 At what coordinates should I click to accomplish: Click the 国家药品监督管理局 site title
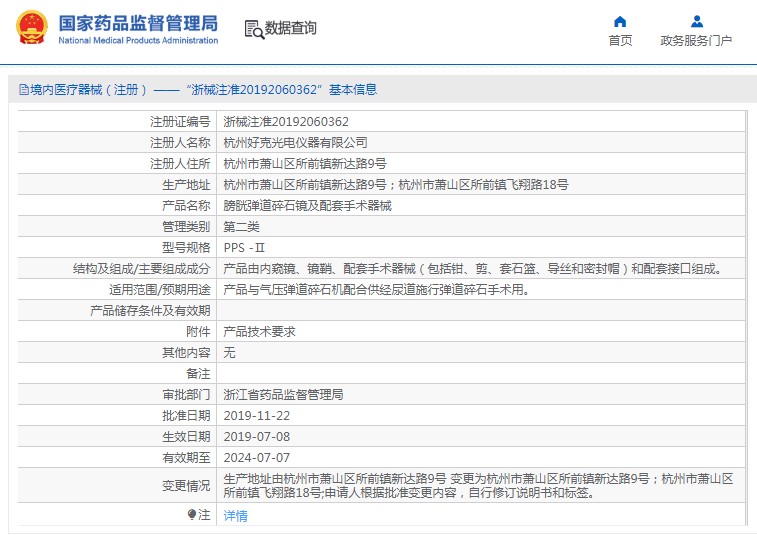[x=138, y=22]
